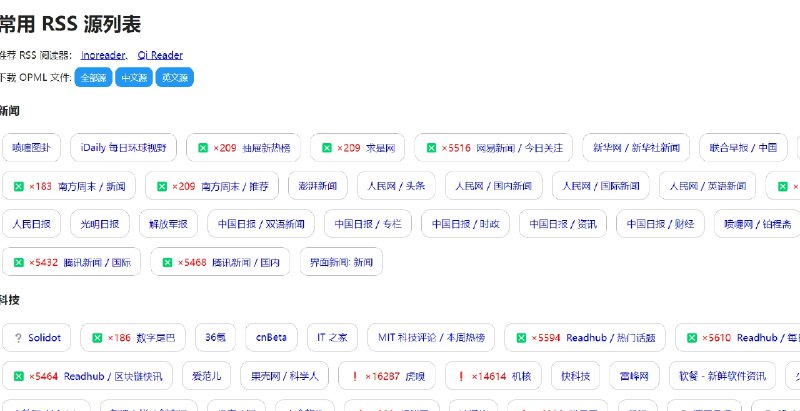Open the 雷峰网 feed
The width and height of the screenshot is (800, 411).
point(634,376)
